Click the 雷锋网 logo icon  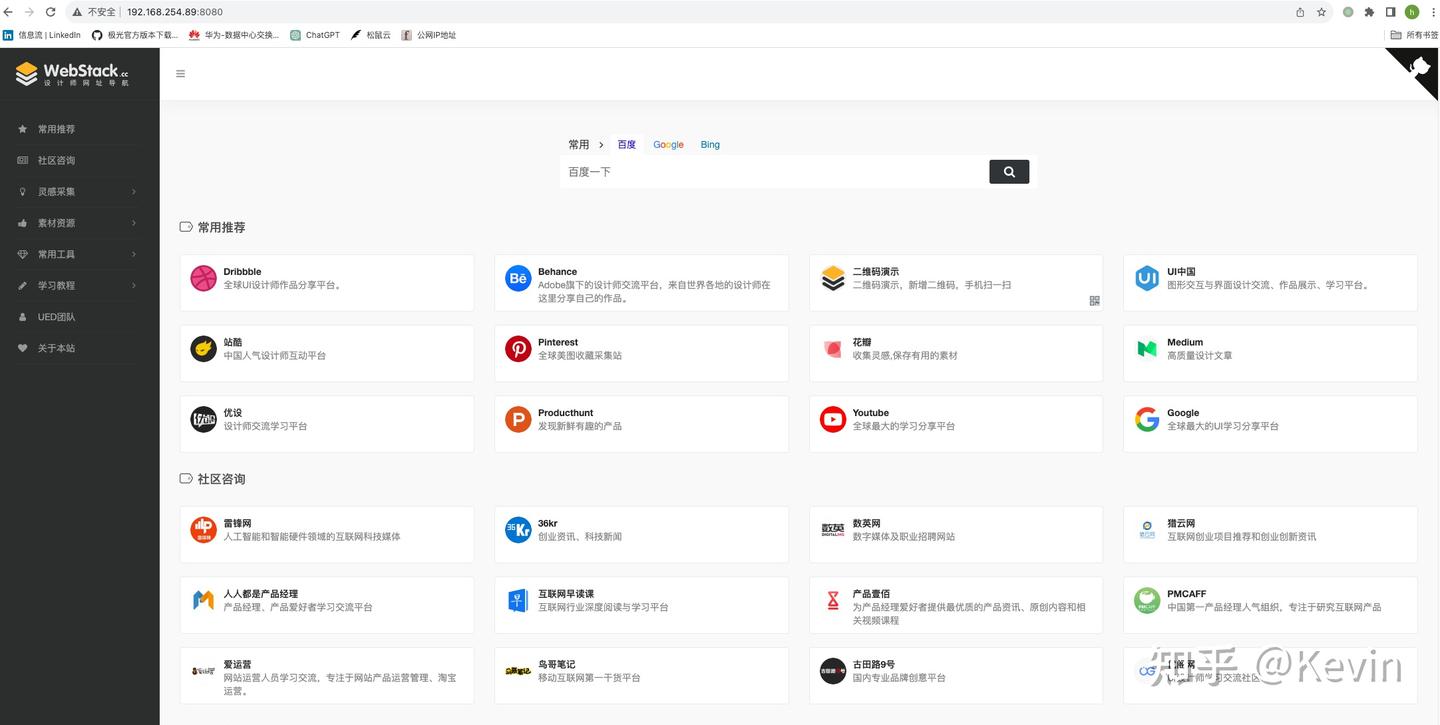pos(204,530)
